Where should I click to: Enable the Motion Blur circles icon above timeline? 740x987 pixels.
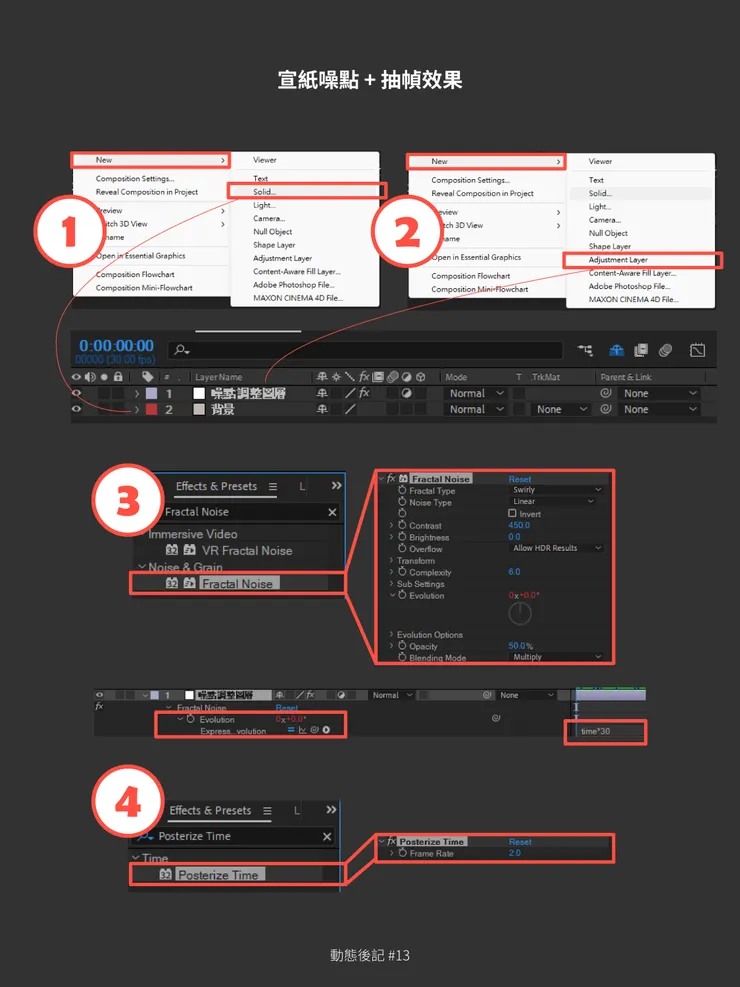click(x=665, y=350)
